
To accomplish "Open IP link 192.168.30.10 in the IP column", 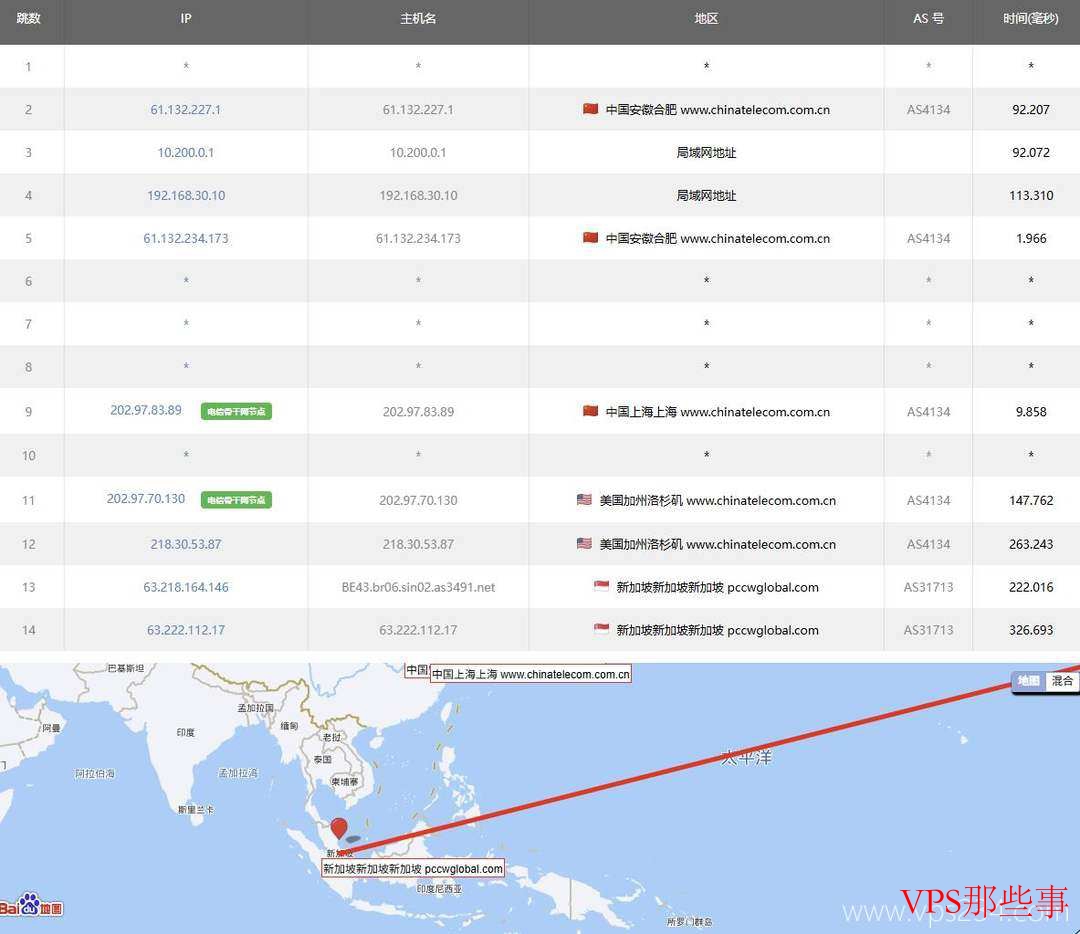I will [186, 196].
